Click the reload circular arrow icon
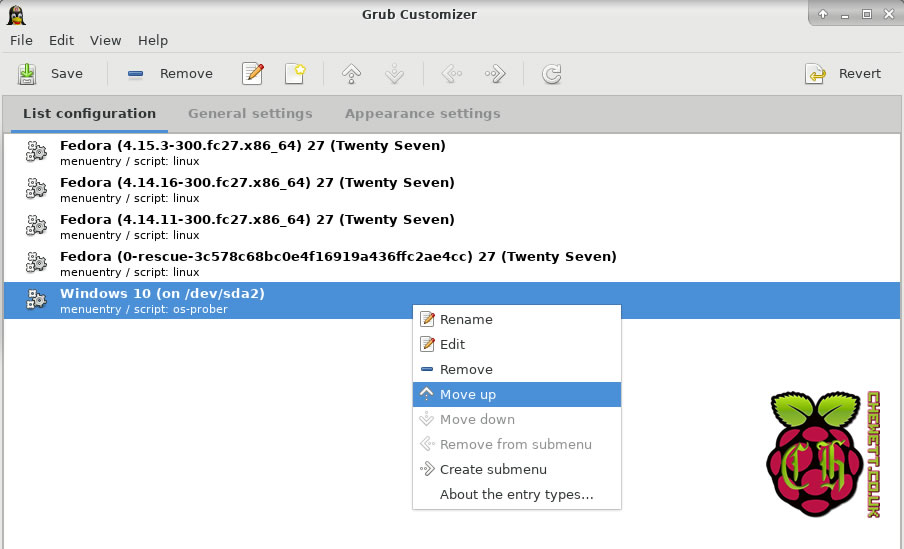Viewport: 904px width, 549px height. click(x=551, y=73)
